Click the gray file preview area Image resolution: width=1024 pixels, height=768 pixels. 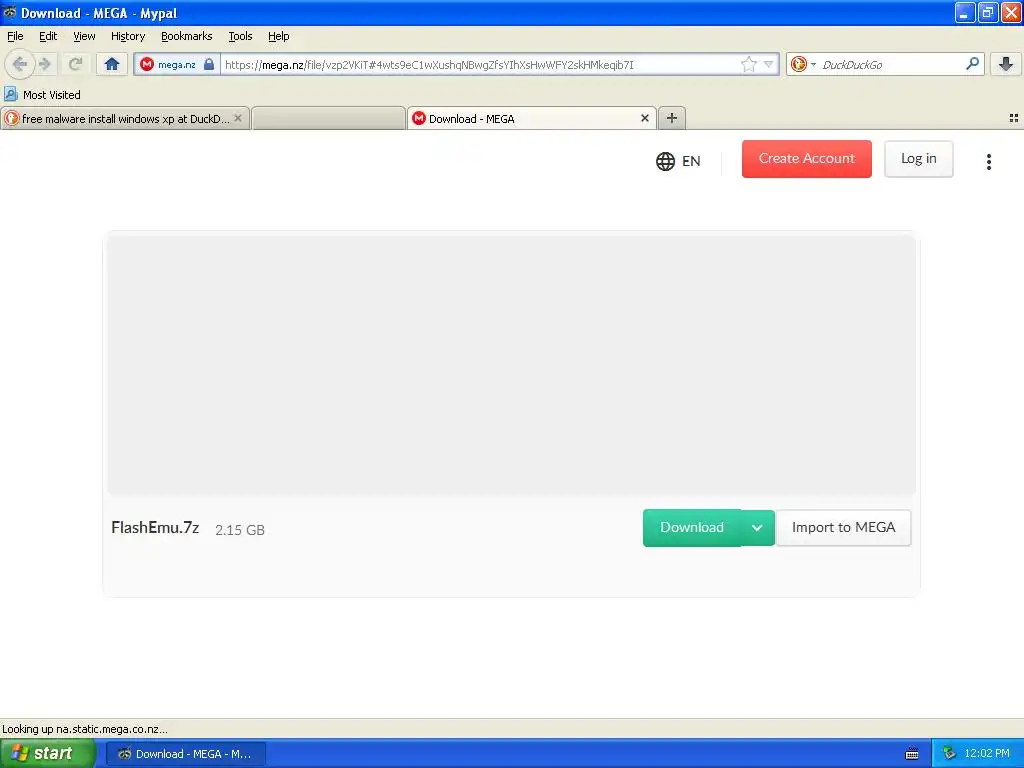coord(511,365)
